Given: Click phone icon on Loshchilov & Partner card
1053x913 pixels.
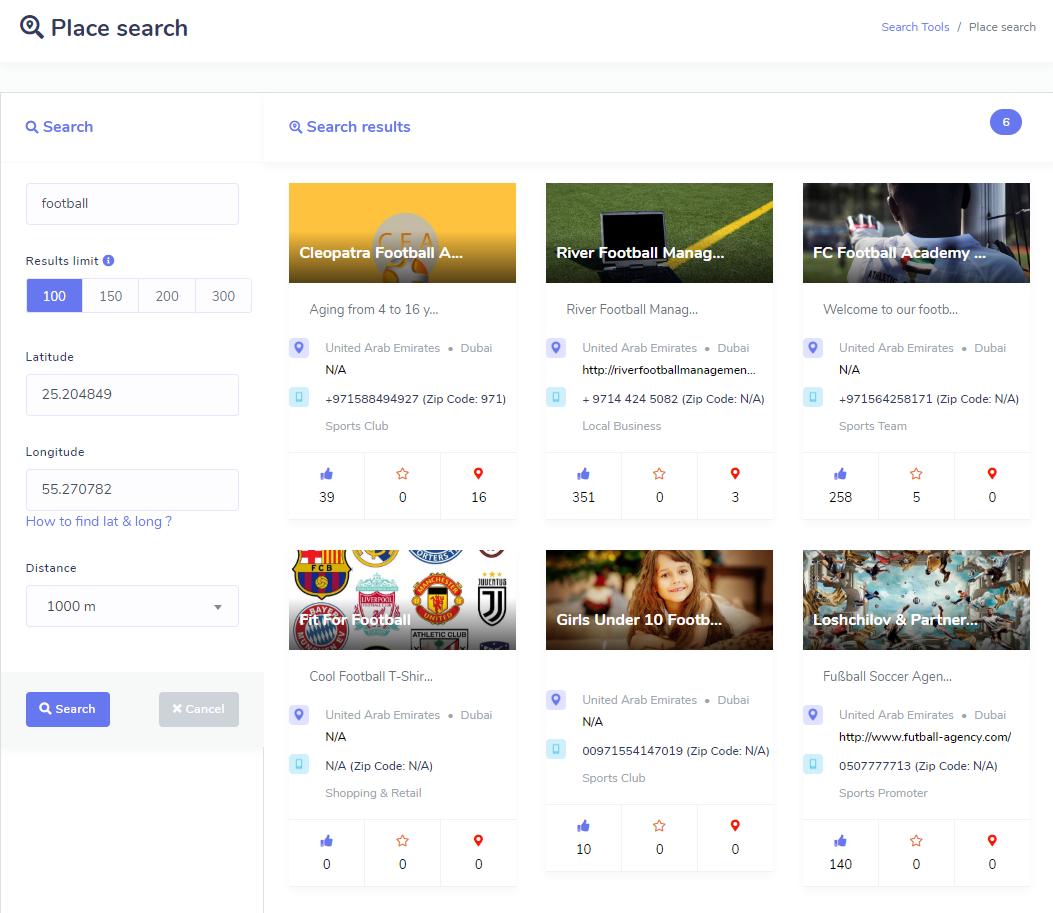Looking at the screenshot, I should [x=813, y=765].
